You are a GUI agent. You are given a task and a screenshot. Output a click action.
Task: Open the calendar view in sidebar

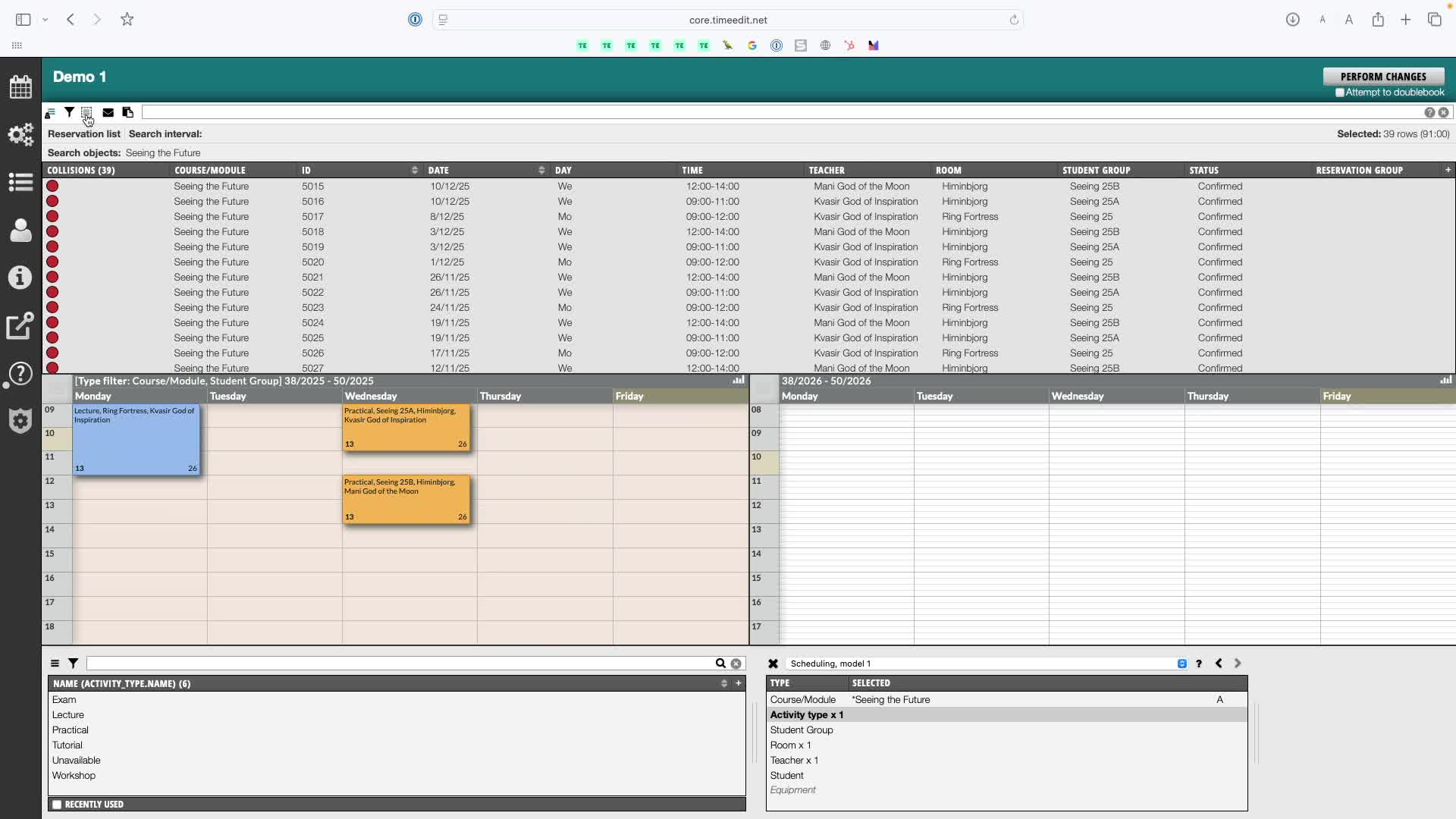pyautogui.click(x=20, y=86)
